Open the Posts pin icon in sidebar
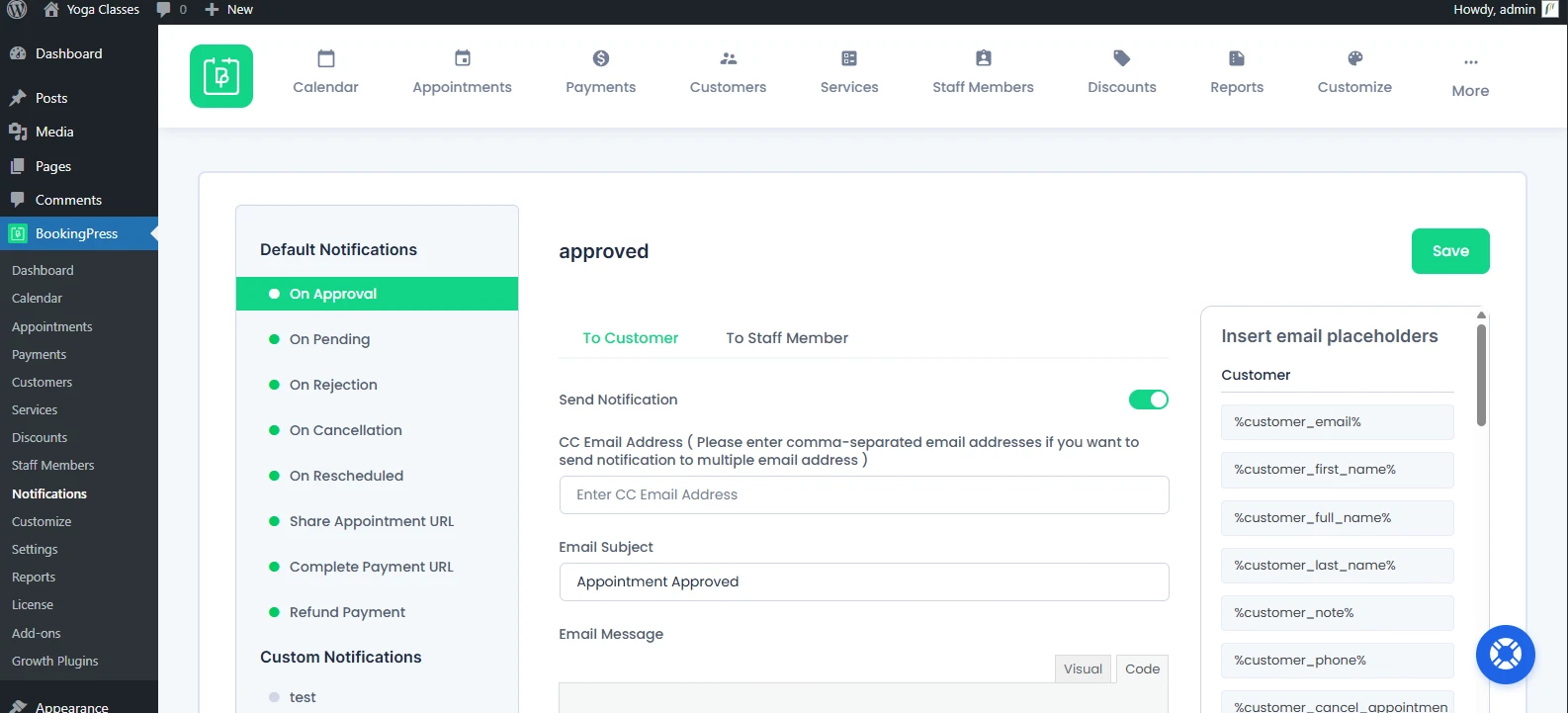The width and height of the screenshot is (1568, 713). pos(18,98)
